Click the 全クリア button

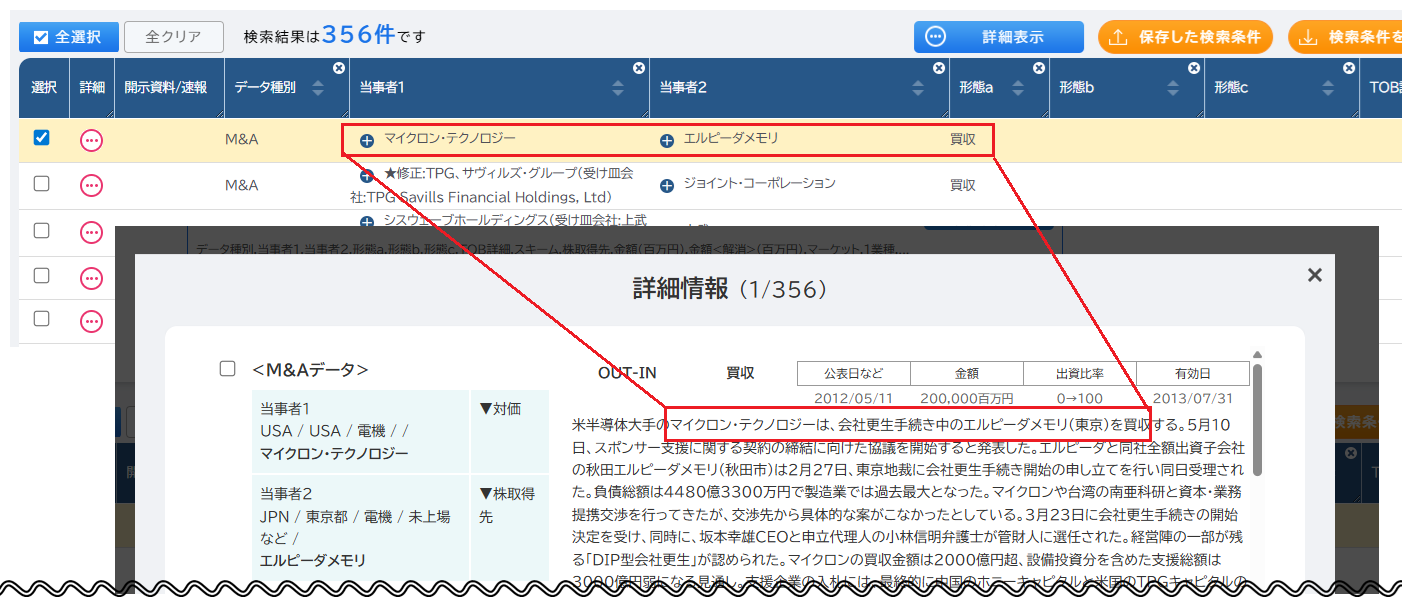click(174, 37)
